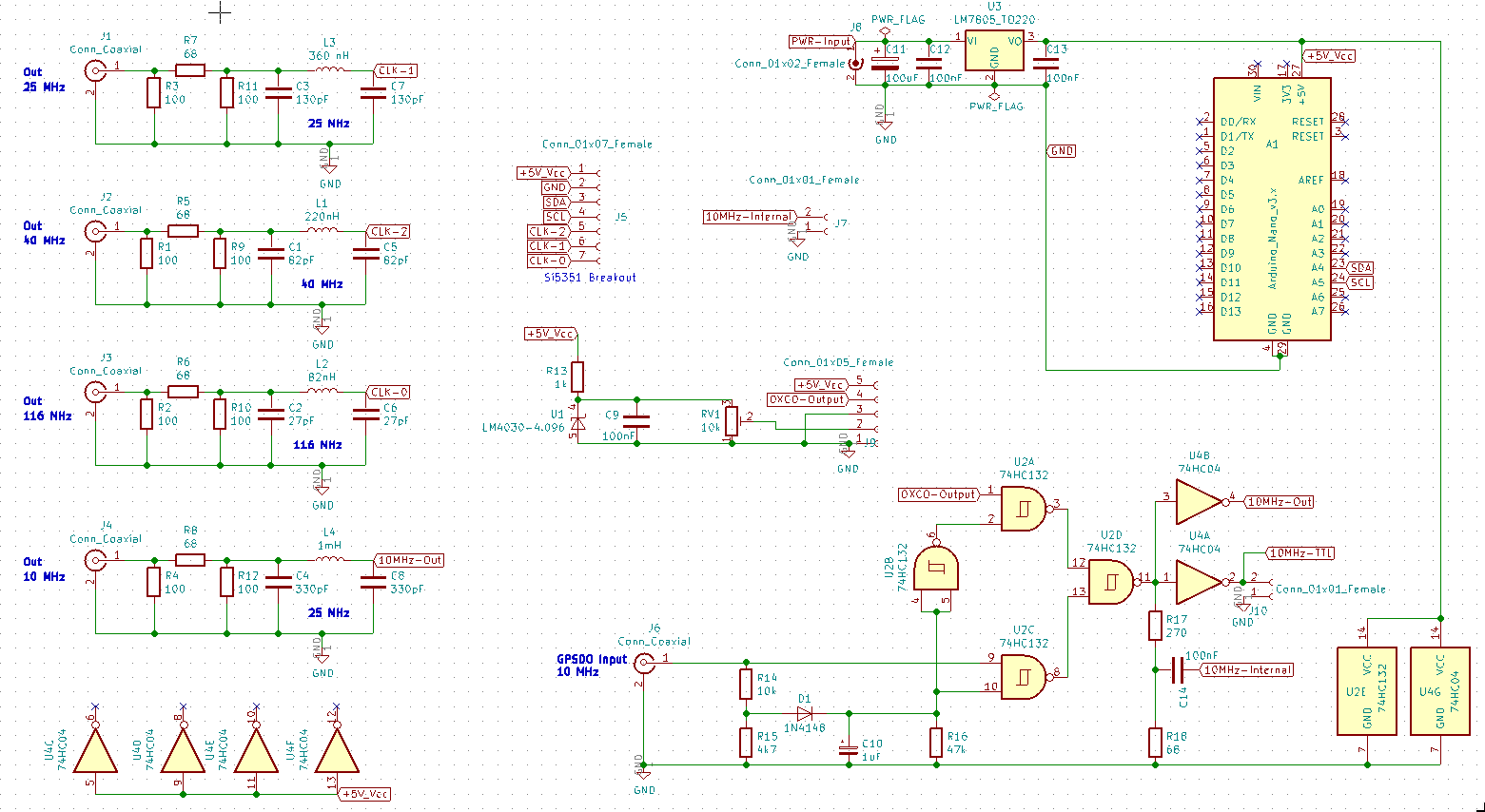Select the U2A NAND gate
Screen dimensions: 1485x812
point(1025,509)
